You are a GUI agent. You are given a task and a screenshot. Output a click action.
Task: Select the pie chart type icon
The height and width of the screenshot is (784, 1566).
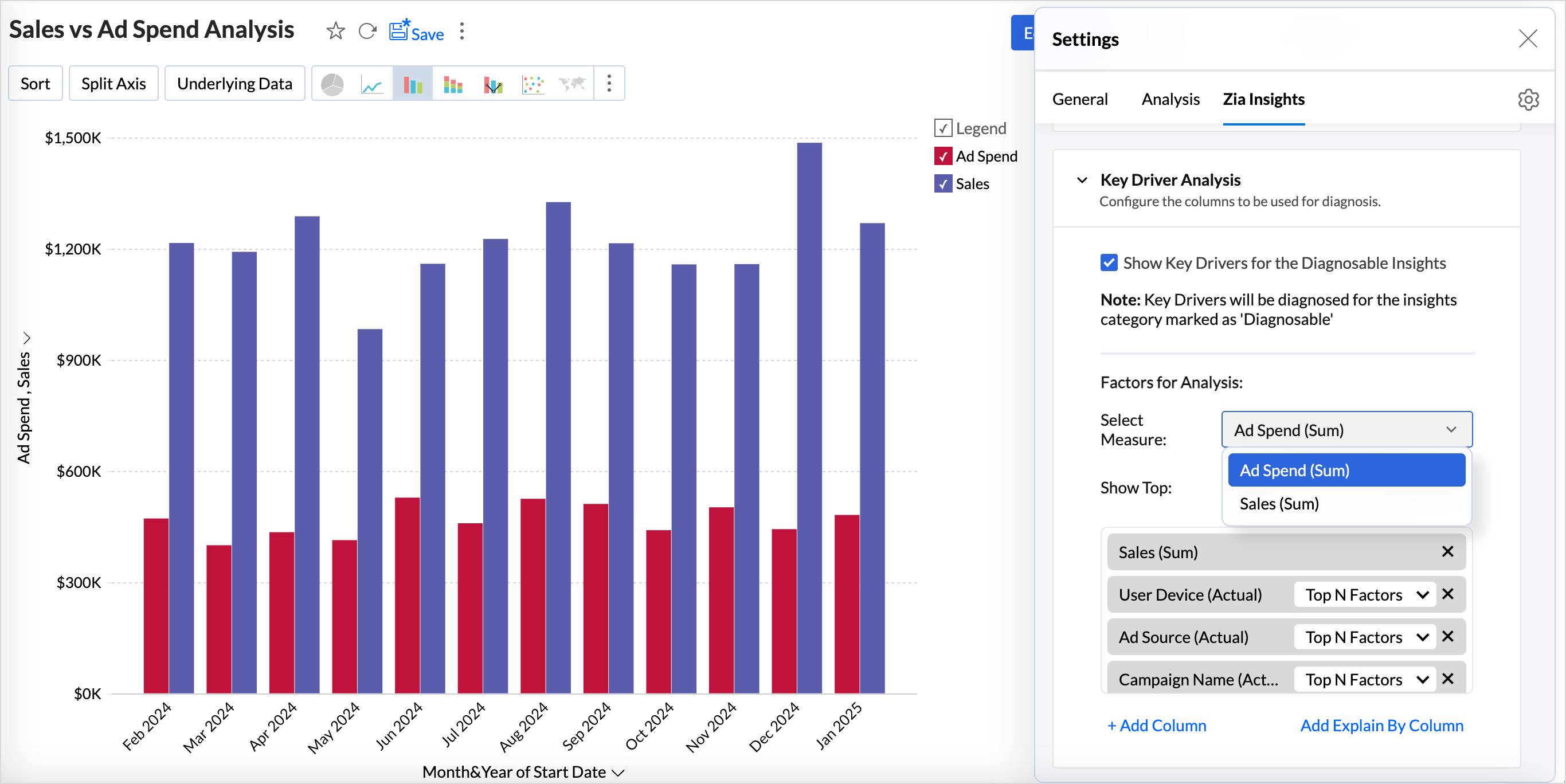(332, 84)
